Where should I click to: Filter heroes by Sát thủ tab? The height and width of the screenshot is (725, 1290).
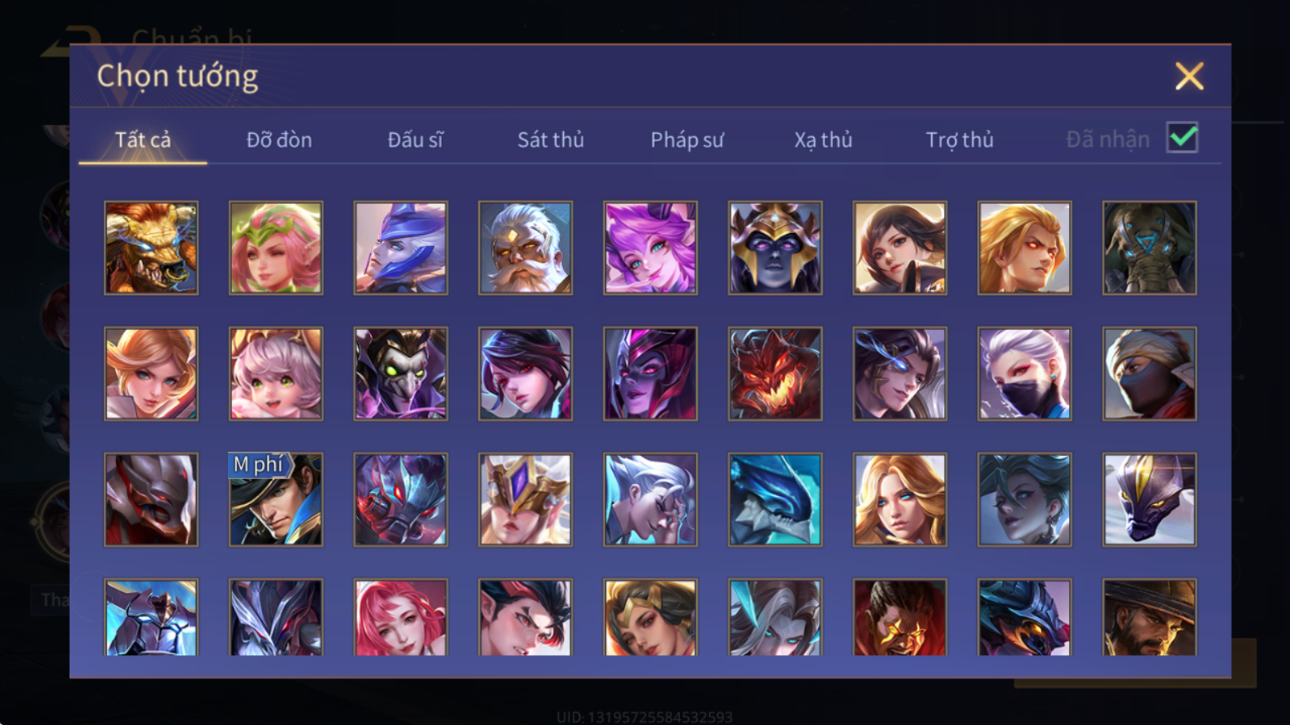[x=550, y=140]
